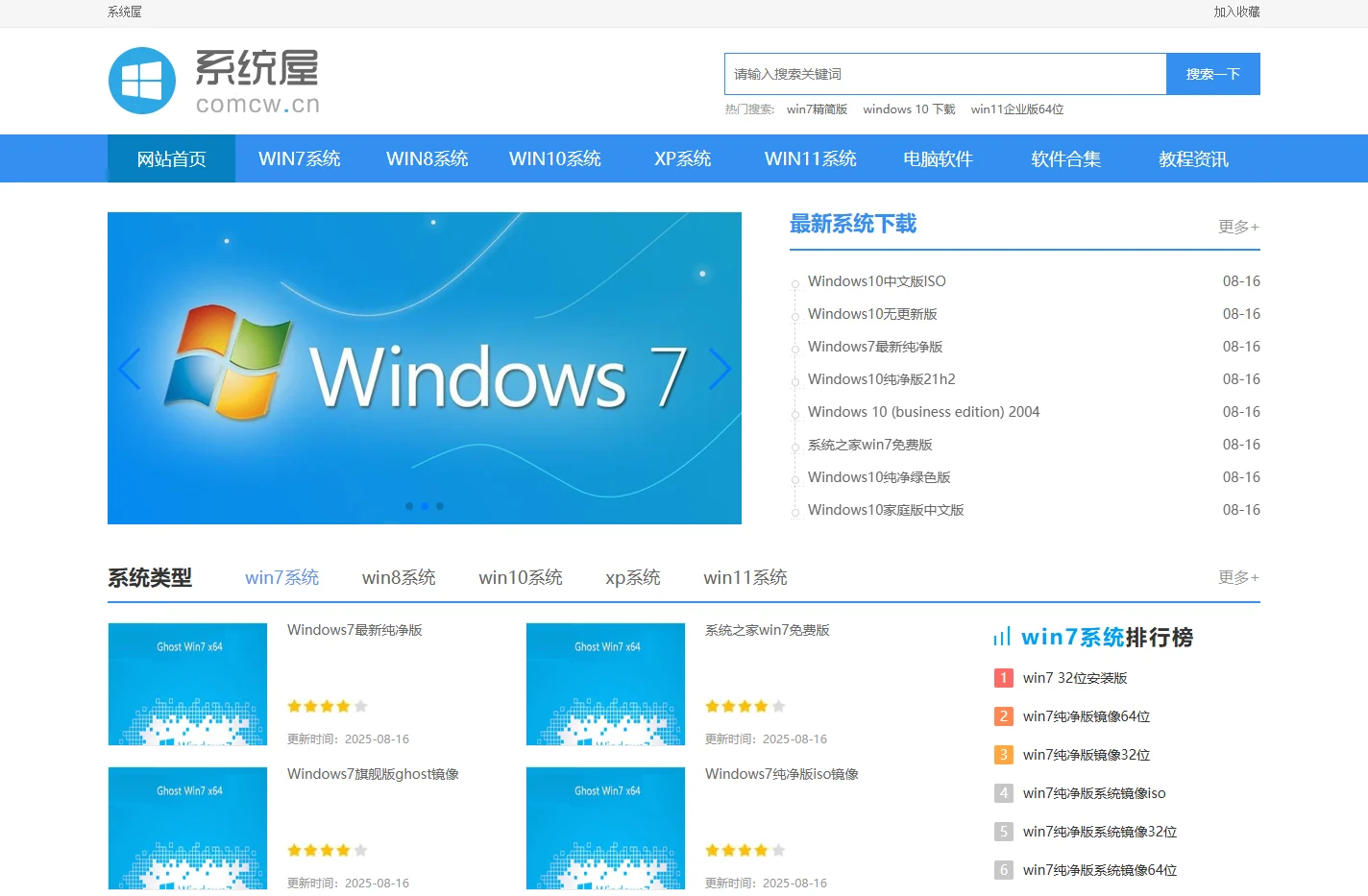Open ranking entry win7纯净版镜像64位
1368x896 pixels.
[1087, 716]
